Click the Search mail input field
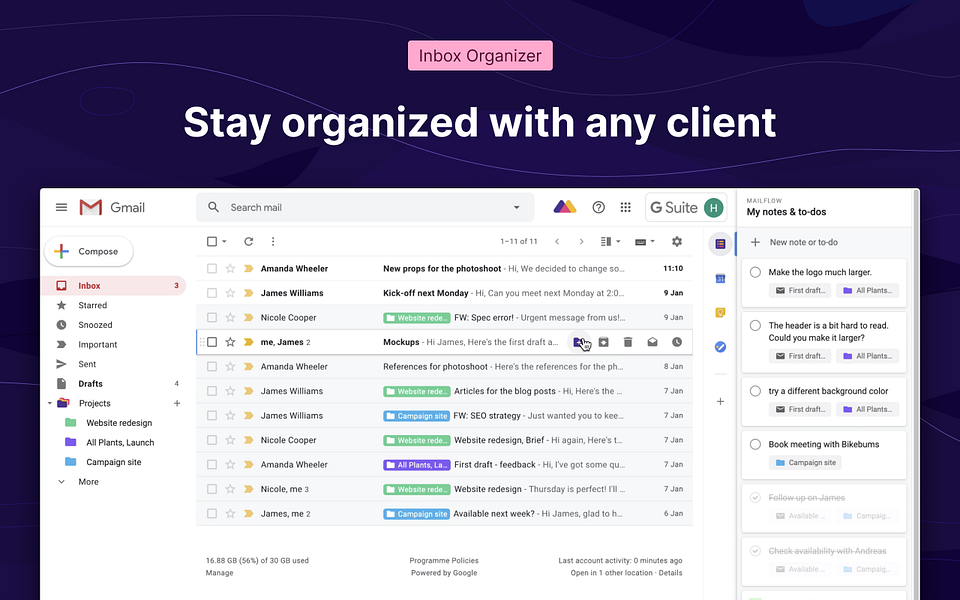Image resolution: width=960 pixels, height=600 pixels. (367, 208)
